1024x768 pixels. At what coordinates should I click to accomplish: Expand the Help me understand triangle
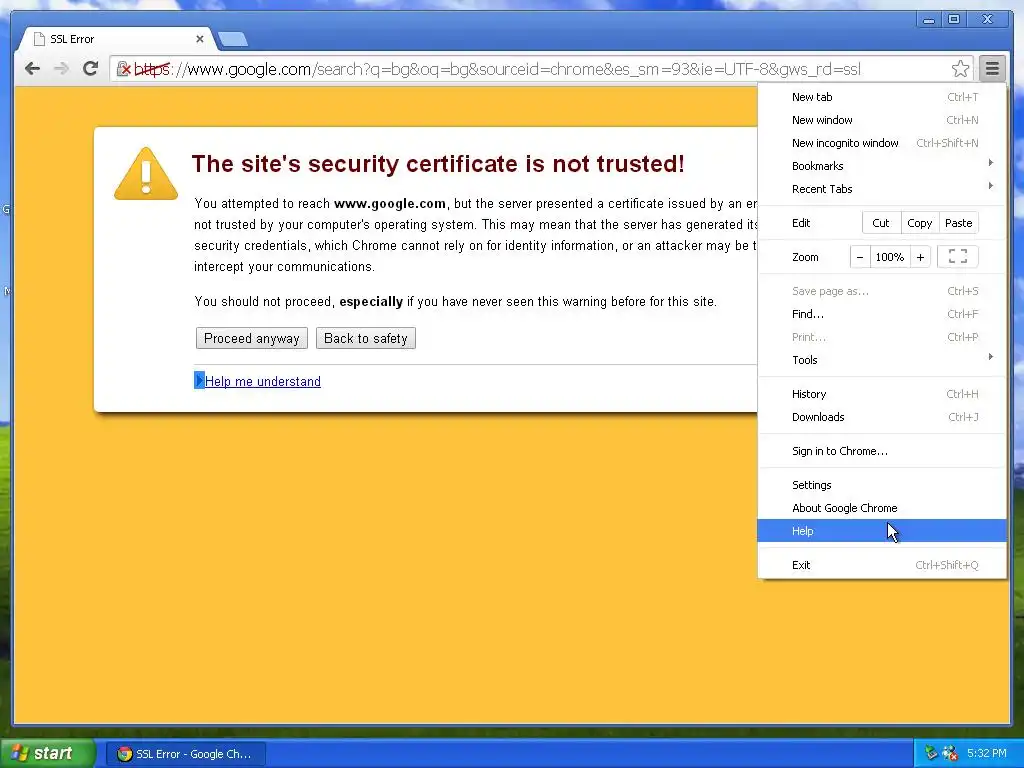pyautogui.click(x=199, y=380)
